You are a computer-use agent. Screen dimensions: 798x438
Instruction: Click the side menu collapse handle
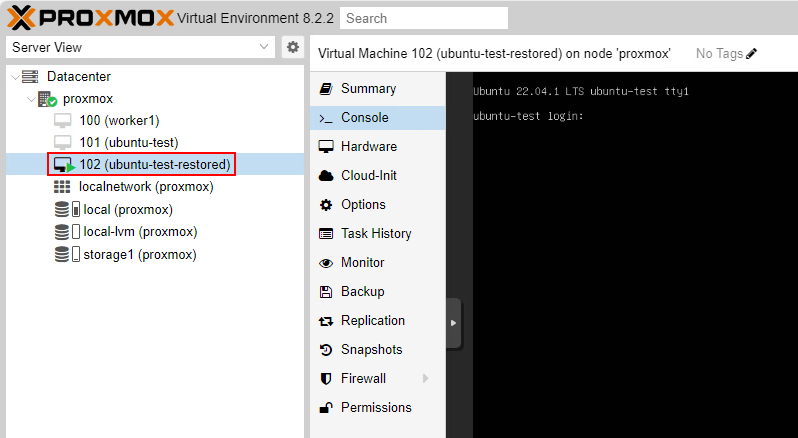point(453,323)
